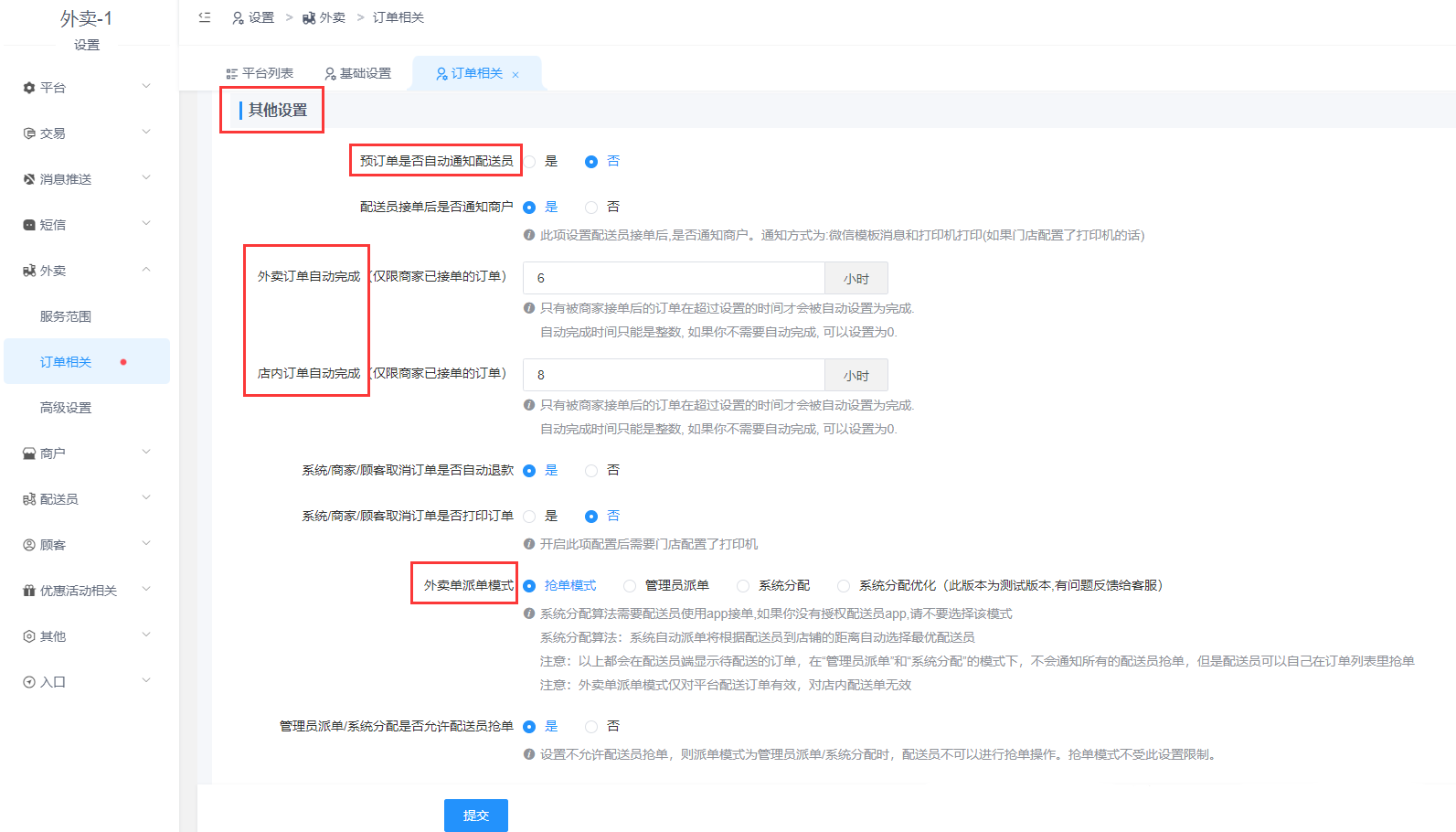Select 抢单模式 dispatch mode

(x=529, y=586)
